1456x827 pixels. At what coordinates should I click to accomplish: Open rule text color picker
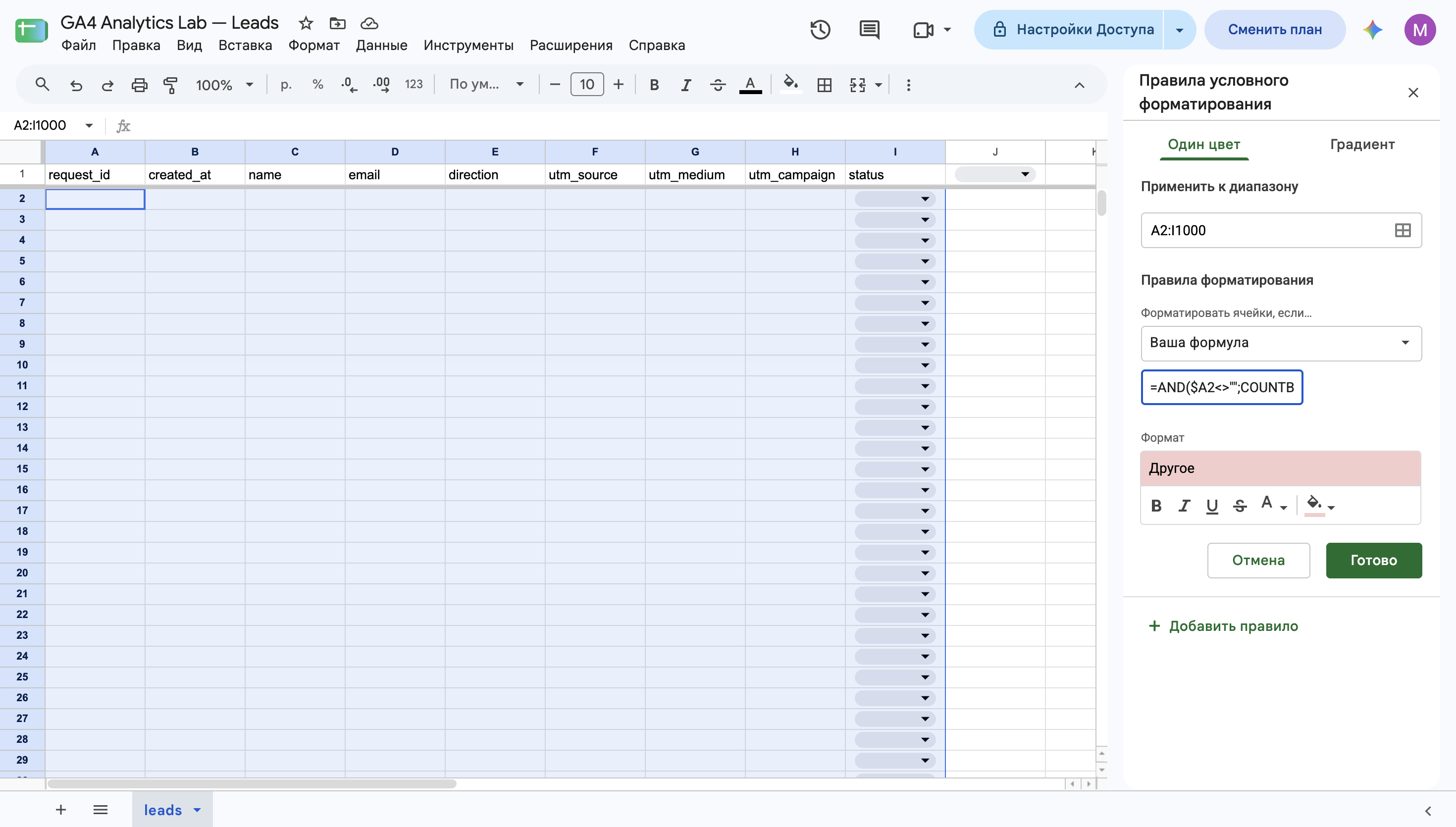tap(1274, 505)
